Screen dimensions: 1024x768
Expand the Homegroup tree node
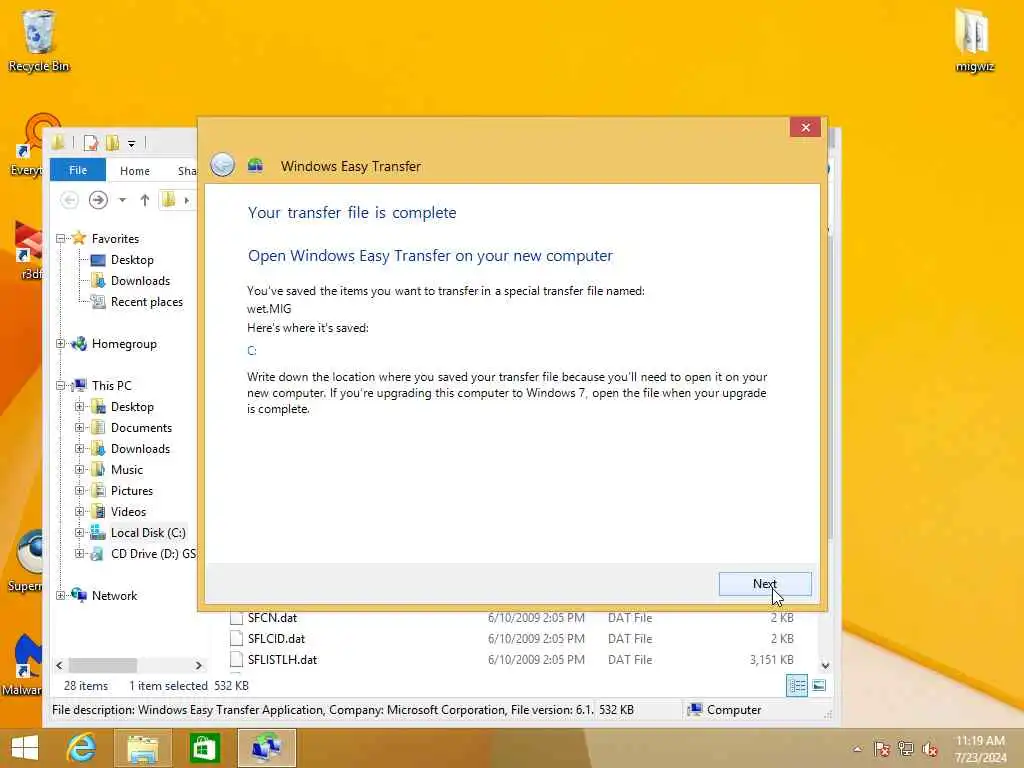[60, 344]
